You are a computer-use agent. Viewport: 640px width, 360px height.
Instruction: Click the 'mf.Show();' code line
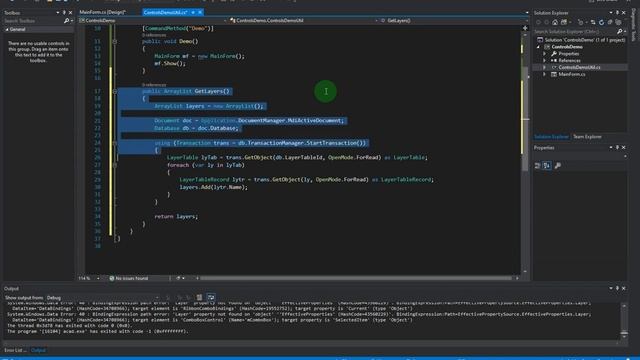click(170, 64)
